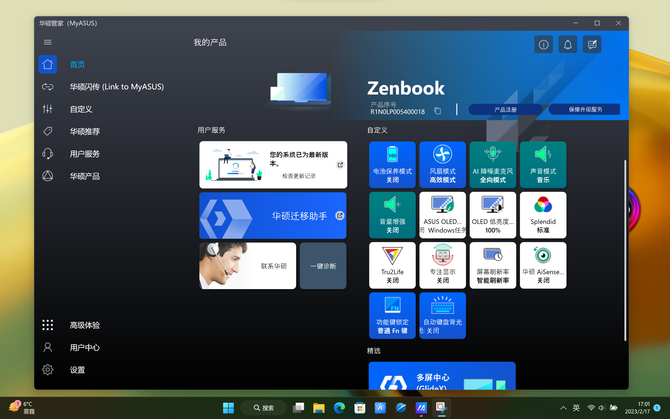Open the 联系华硕 card

pos(247,266)
